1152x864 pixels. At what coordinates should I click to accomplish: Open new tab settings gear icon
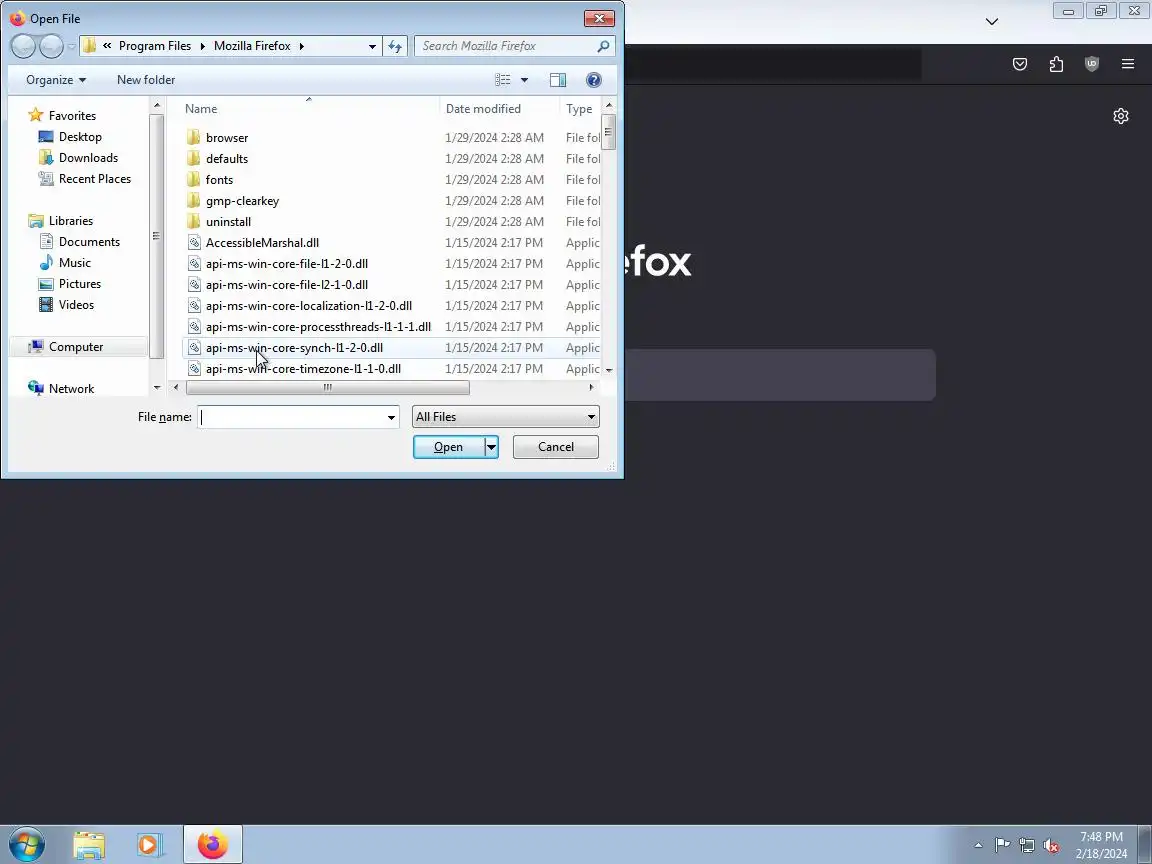click(1120, 116)
